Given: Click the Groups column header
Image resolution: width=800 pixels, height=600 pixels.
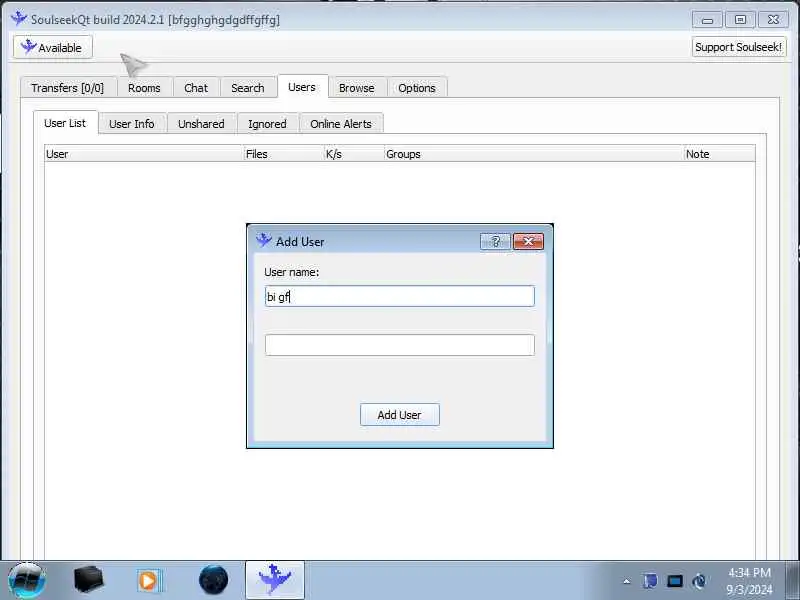Looking at the screenshot, I should tap(534, 154).
